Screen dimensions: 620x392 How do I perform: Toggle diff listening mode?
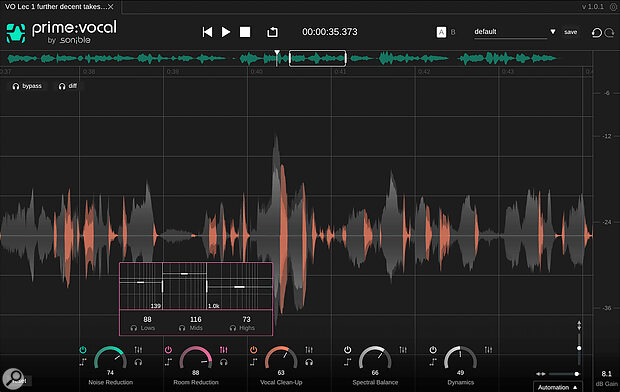(x=68, y=86)
